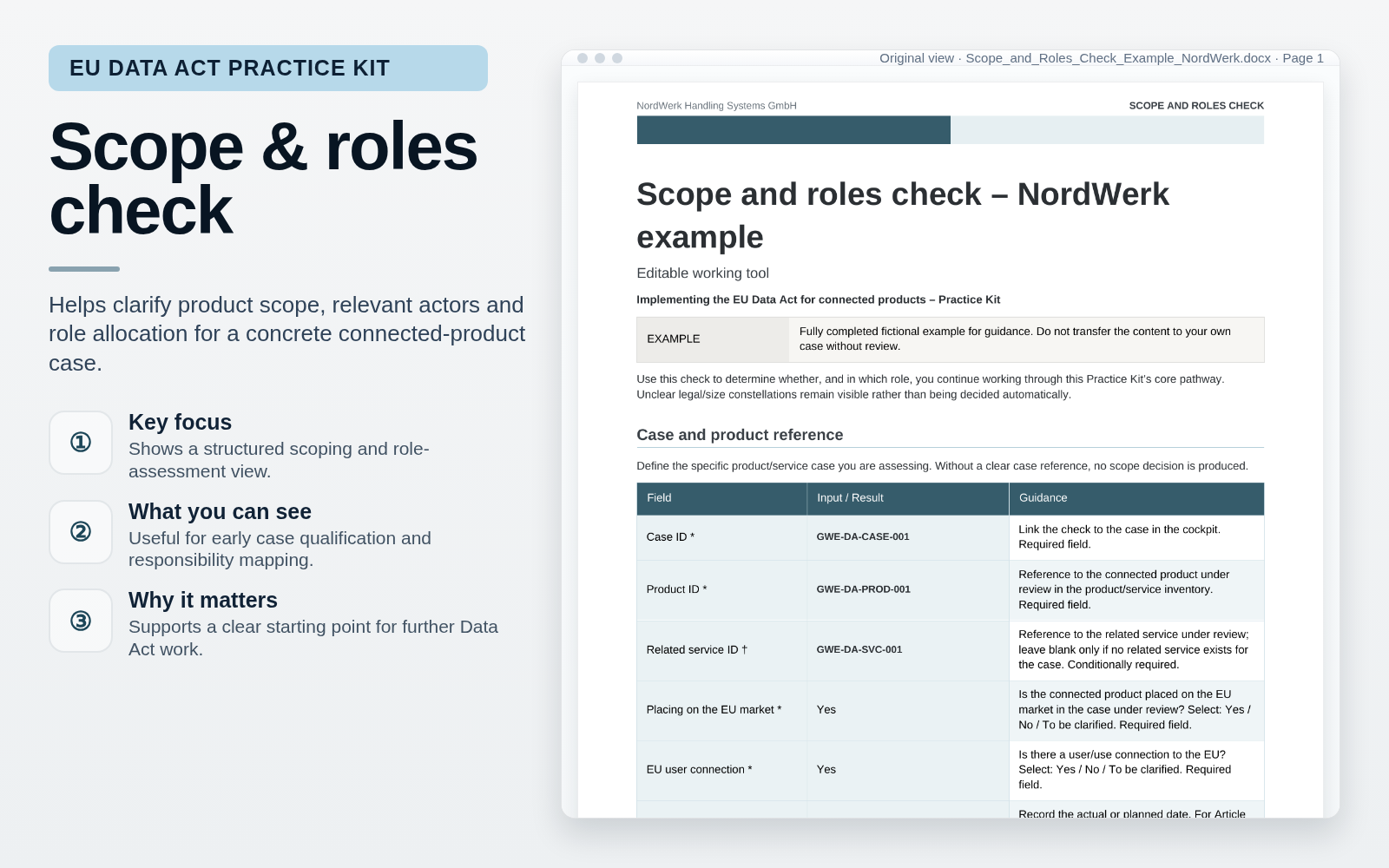Click the Field column header
1389x868 pixels.
[x=722, y=498]
